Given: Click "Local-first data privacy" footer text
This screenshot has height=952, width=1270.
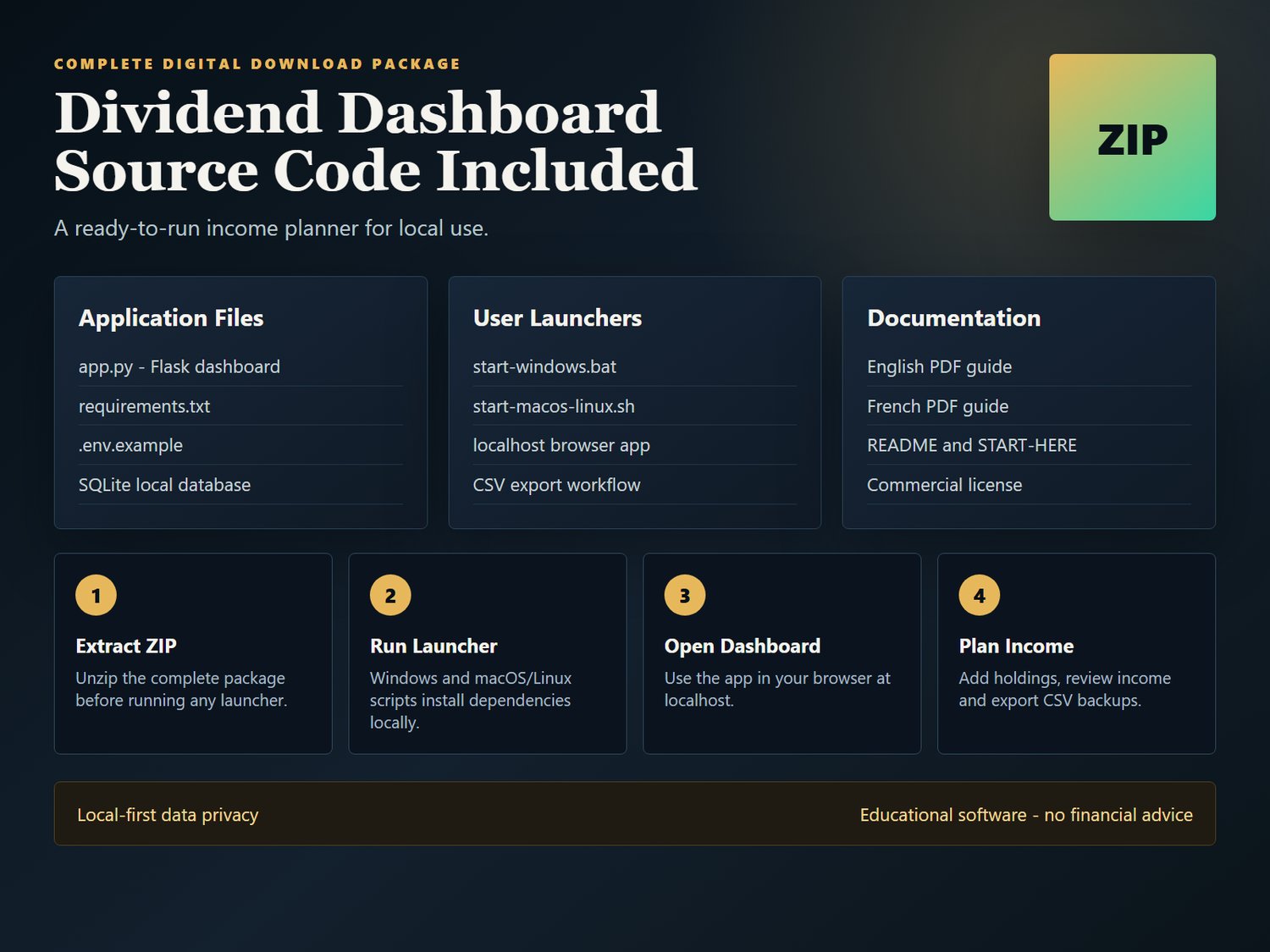Looking at the screenshot, I should coord(168,815).
